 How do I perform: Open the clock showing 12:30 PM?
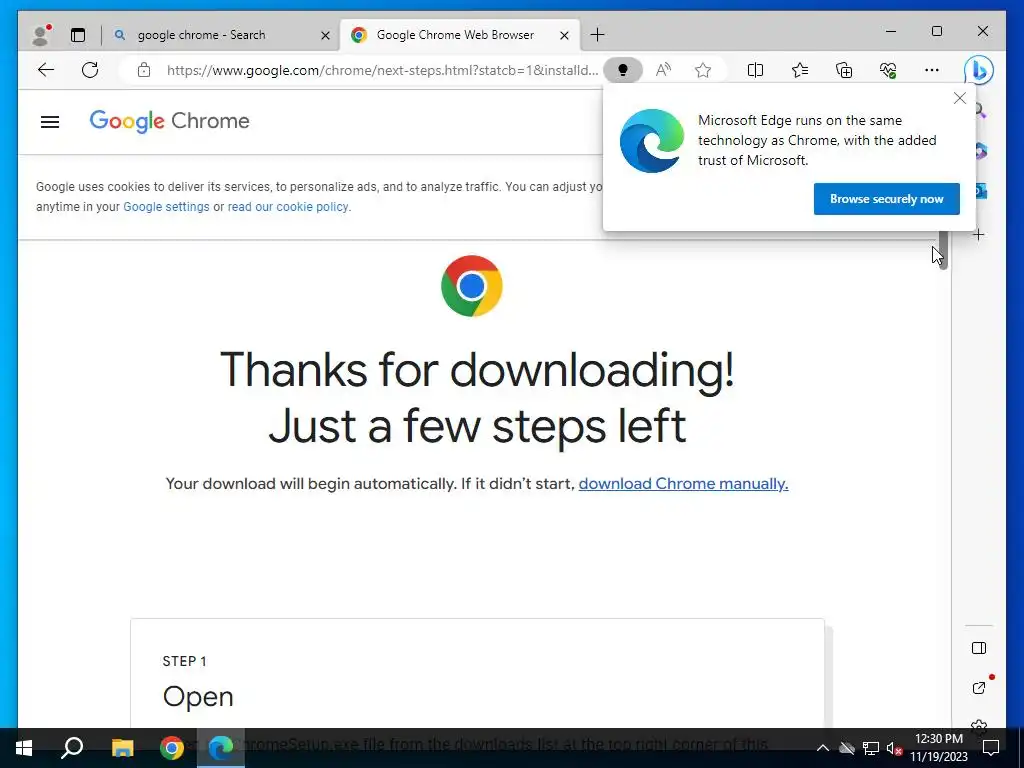click(938, 748)
